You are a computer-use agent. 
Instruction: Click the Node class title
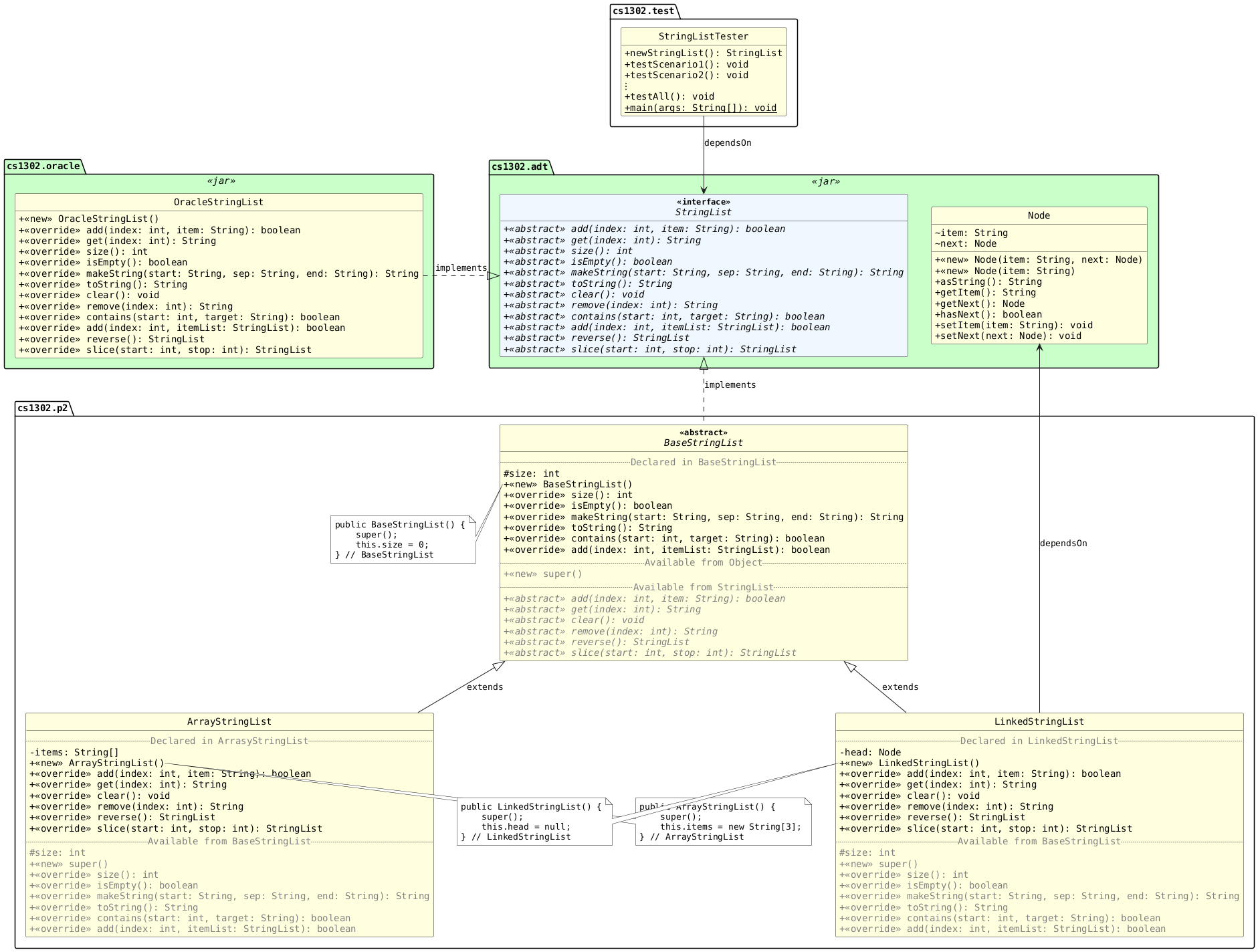1039,215
